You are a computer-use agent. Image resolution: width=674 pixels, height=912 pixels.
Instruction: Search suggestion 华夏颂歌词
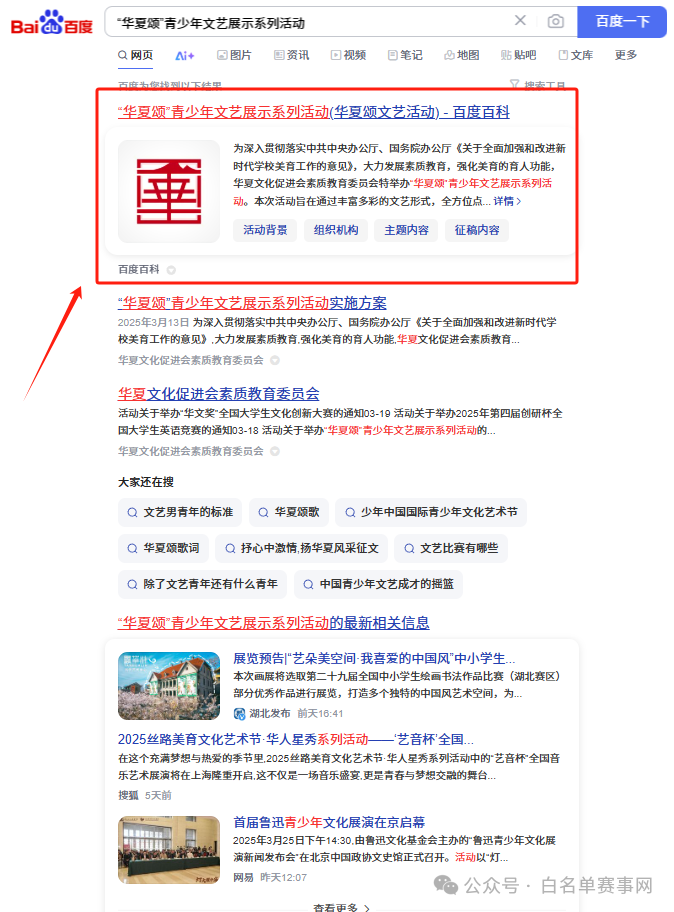tap(163, 548)
